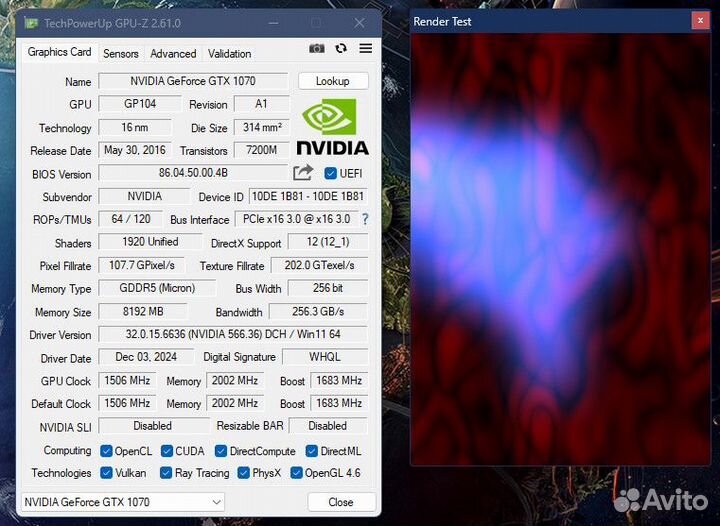The image size is (720, 526).
Task: Close the GPU-Z window via title bar X
Action: point(360,23)
